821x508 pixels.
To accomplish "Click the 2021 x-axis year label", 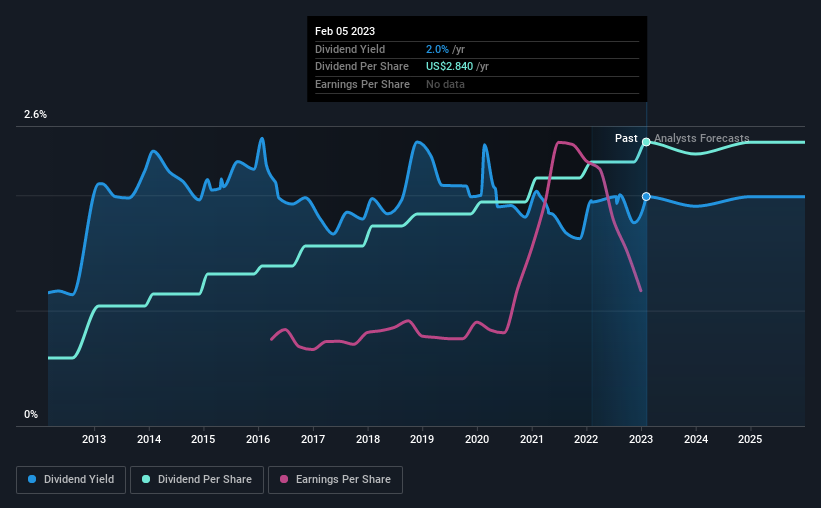I will click(531, 439).
